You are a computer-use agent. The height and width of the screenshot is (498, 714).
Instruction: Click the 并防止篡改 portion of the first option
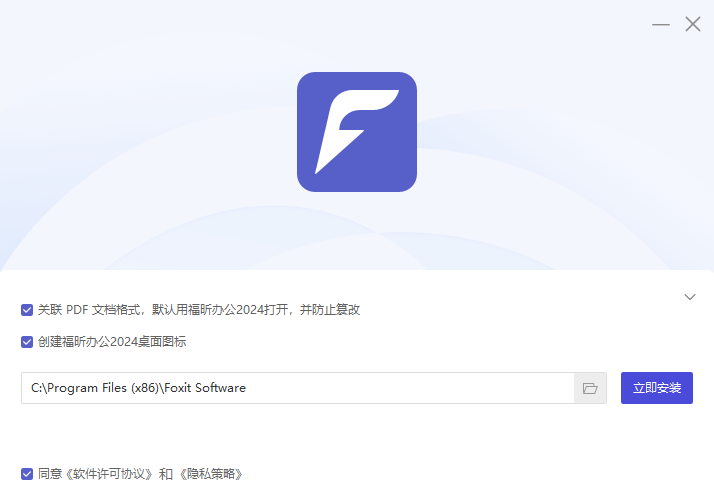tap(330, 310)
